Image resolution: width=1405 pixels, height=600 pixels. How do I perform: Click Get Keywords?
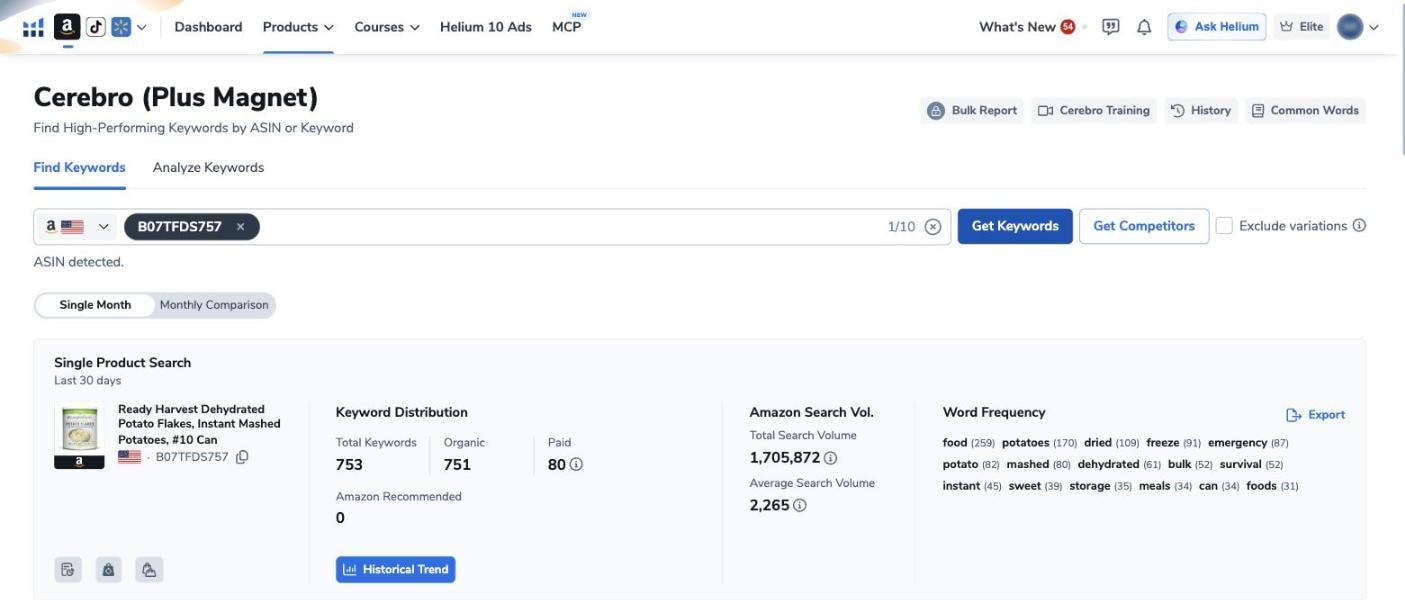point(1015,226)
